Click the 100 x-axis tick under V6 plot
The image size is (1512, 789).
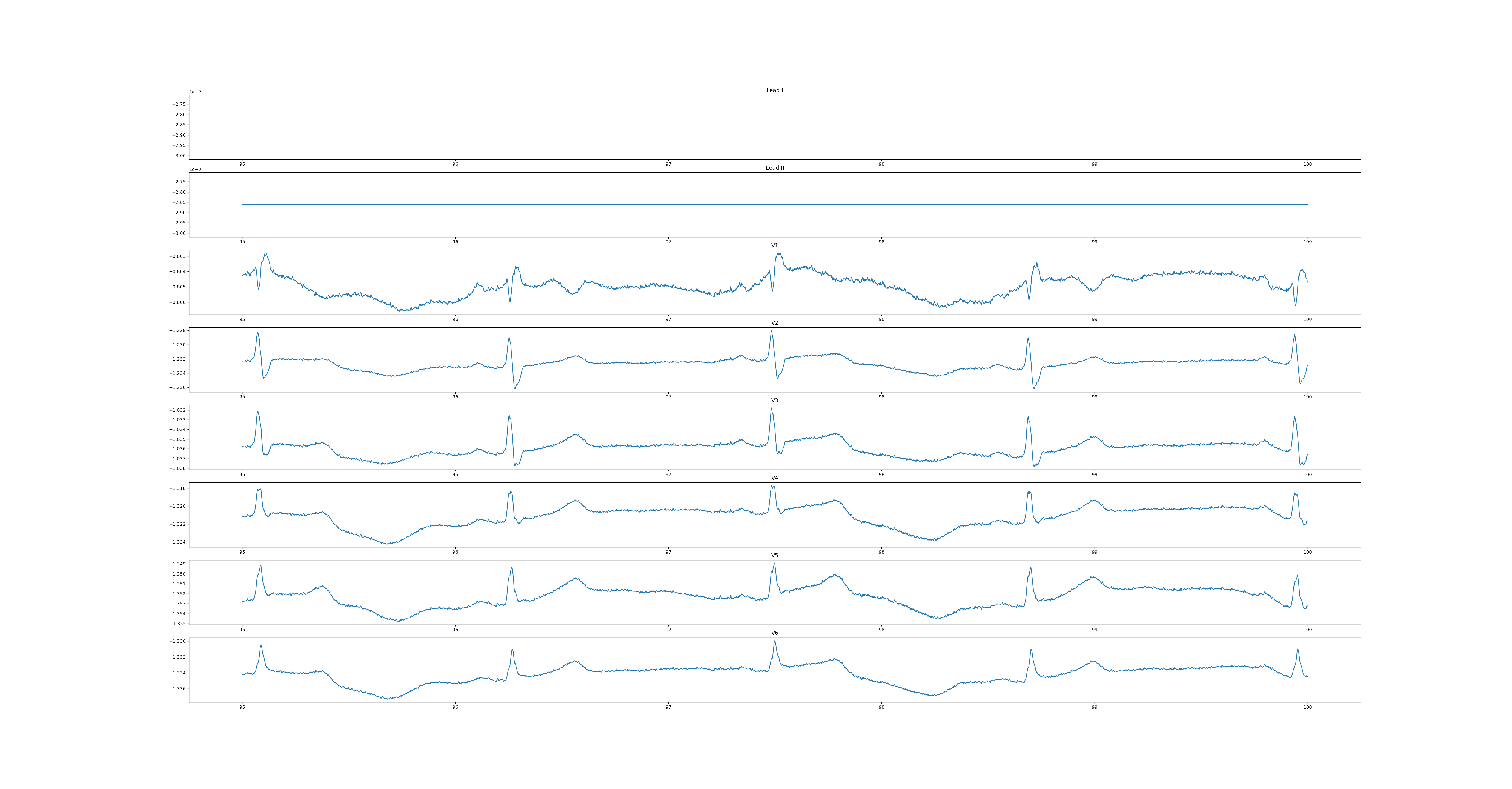pos(1307,707)
